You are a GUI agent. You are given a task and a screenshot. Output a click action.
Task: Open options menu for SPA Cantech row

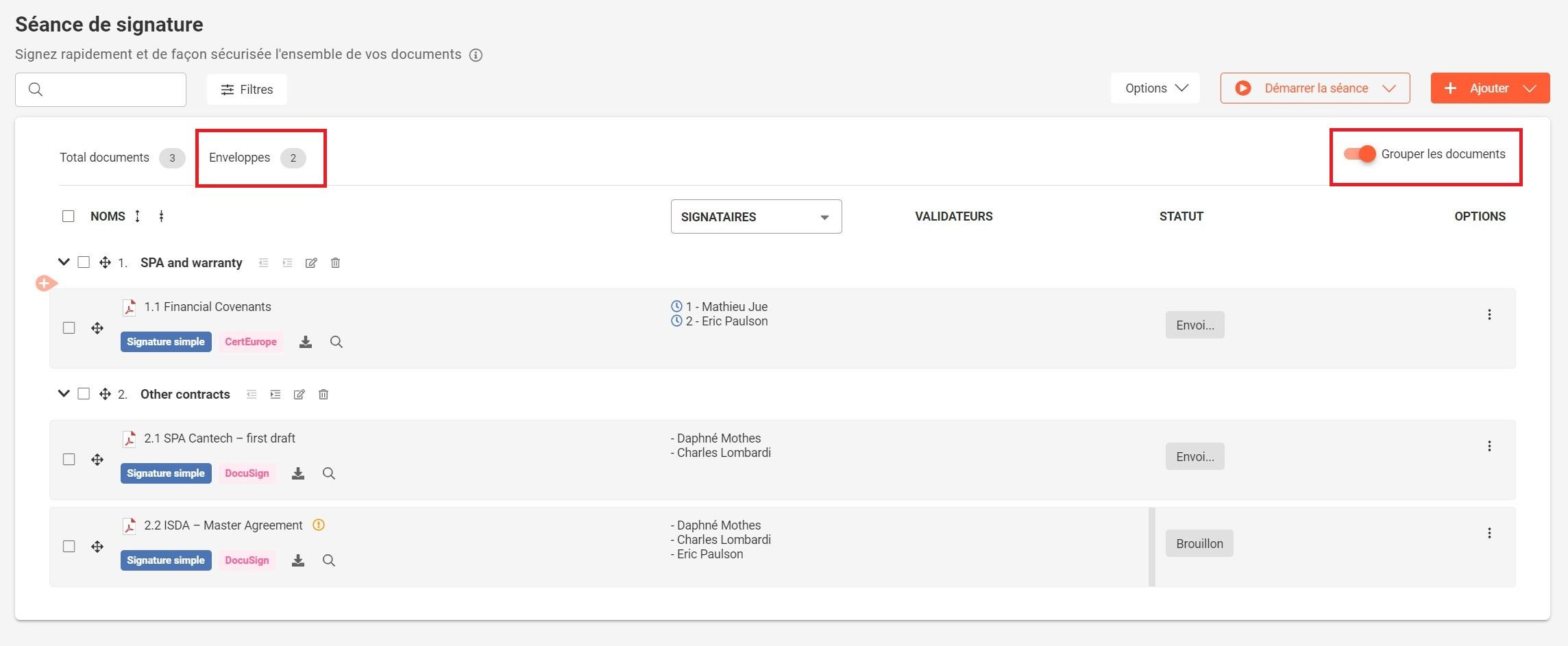(x=1489, y=446)
